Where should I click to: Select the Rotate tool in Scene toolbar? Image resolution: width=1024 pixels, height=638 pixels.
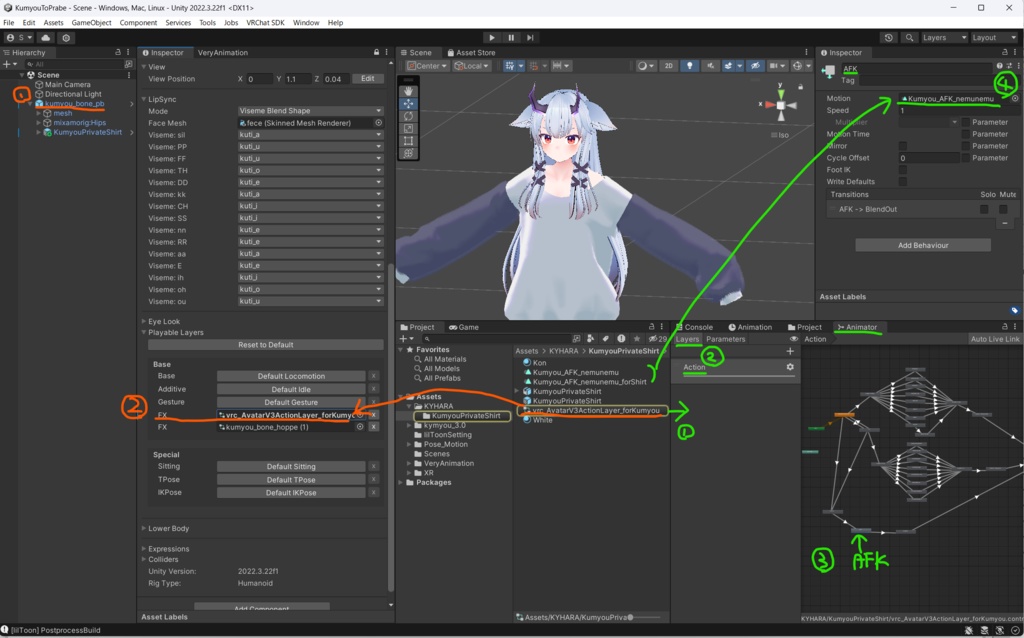408,116
